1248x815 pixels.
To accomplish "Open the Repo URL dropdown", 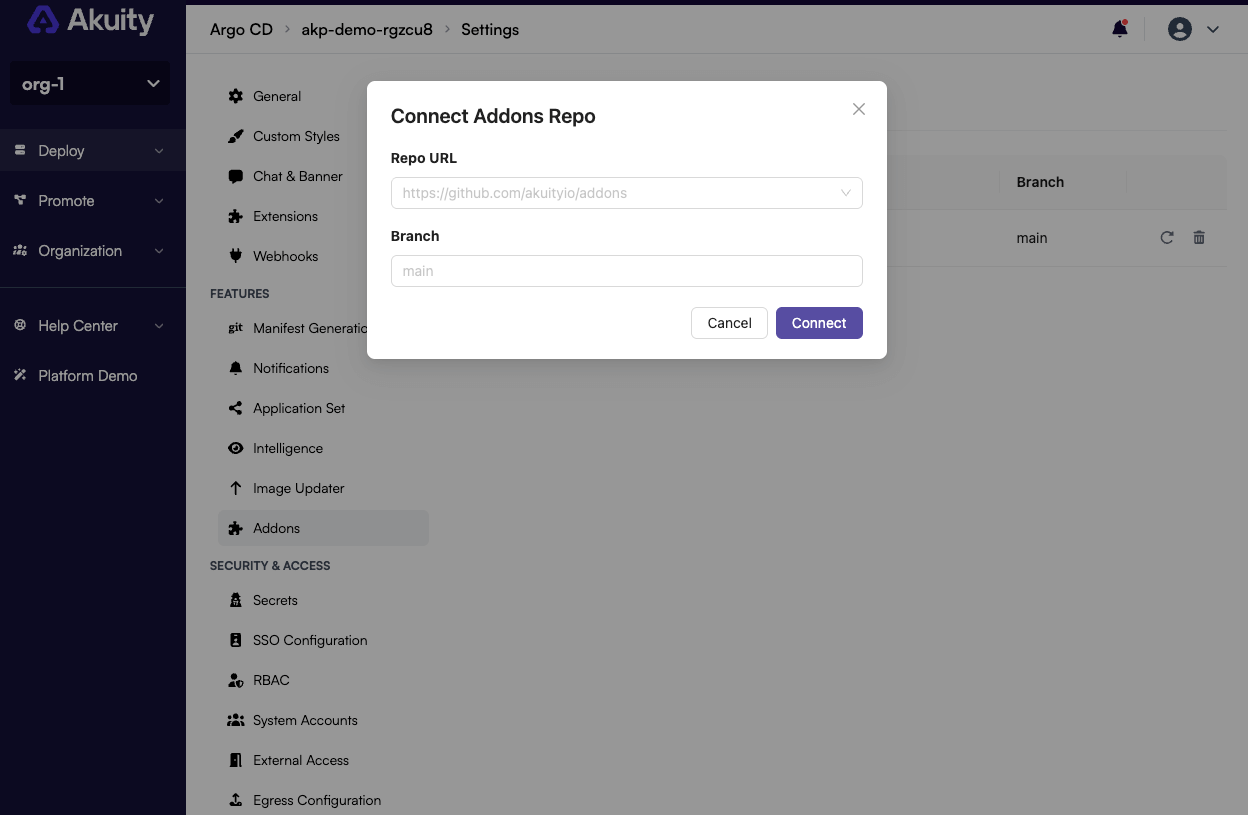I will click(847, 192).
